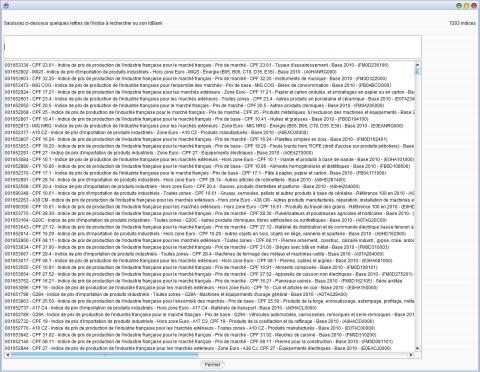Select row CPF 32.20 Instruments de musique
This screenshot has width=480, height=372.
209,78
